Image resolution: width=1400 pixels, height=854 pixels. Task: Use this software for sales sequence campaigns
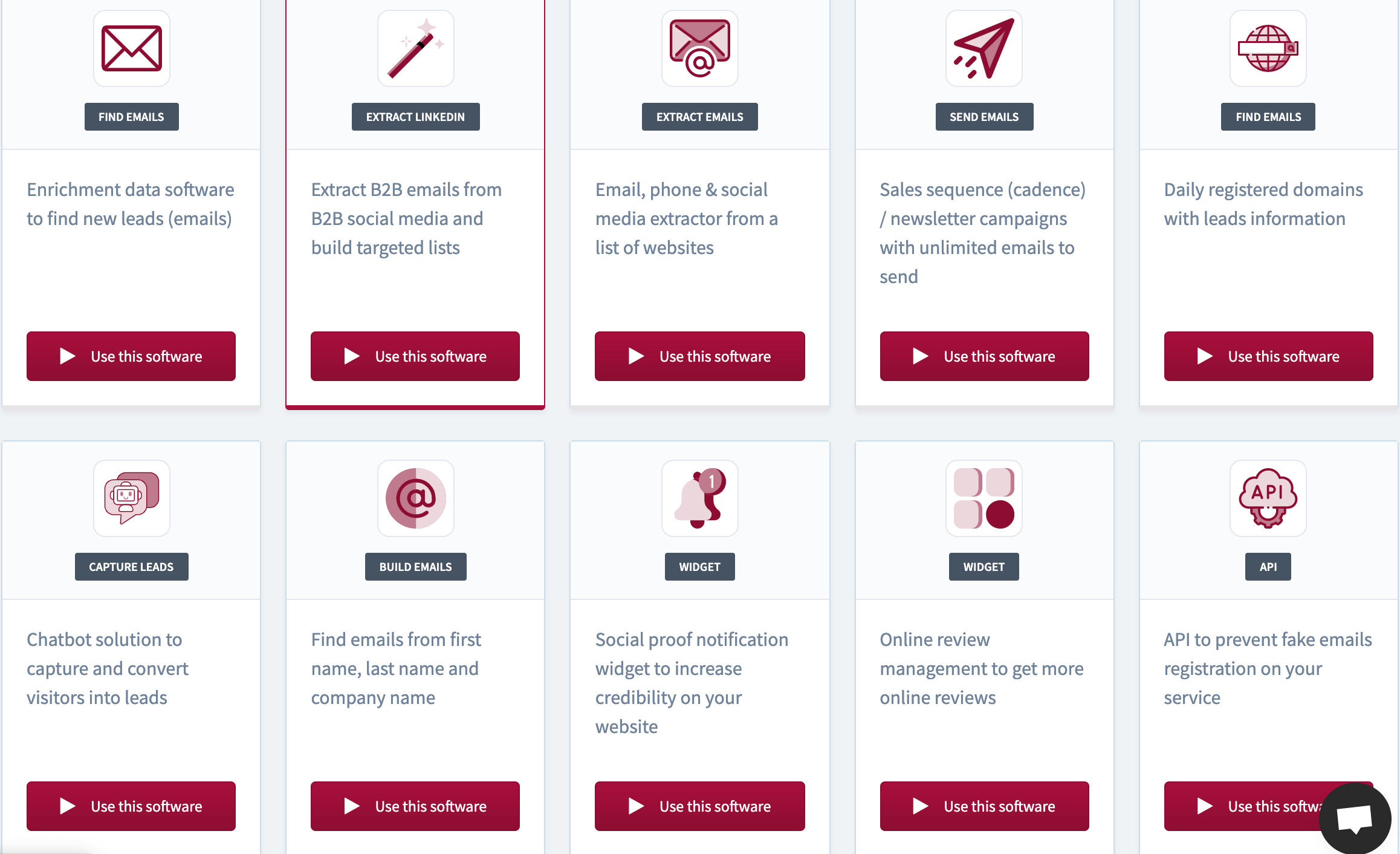coord(985,356)
